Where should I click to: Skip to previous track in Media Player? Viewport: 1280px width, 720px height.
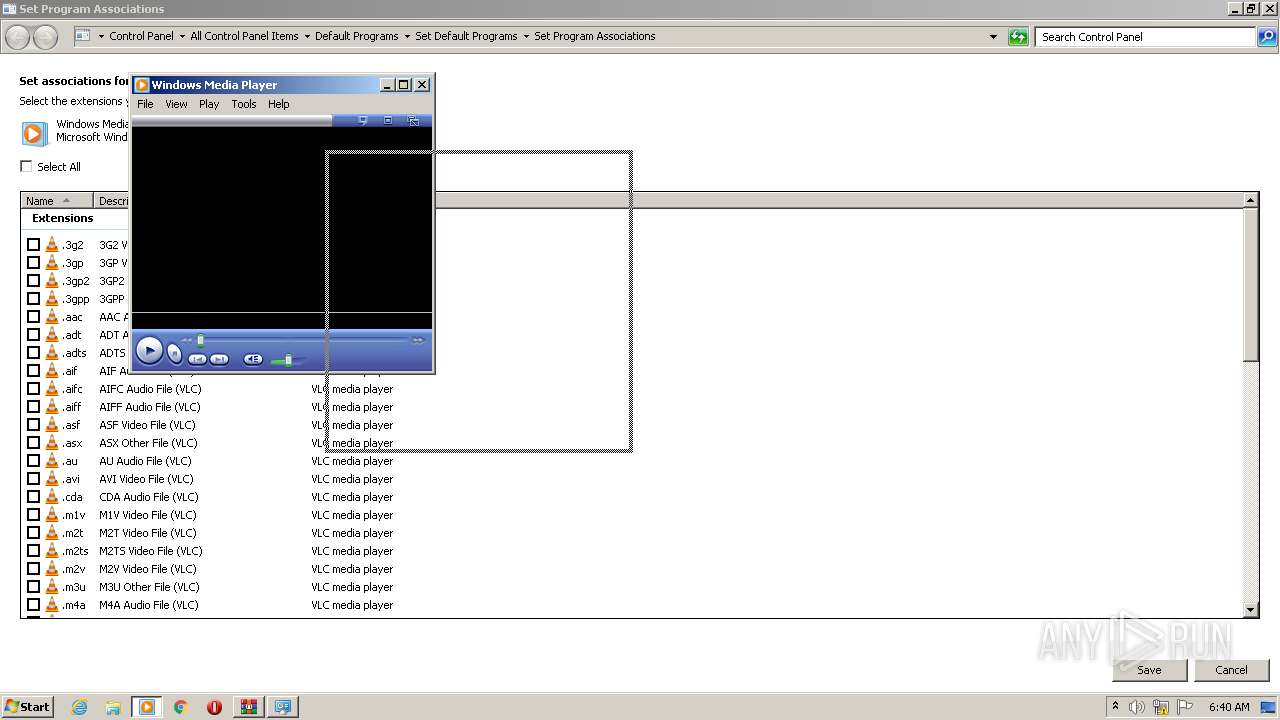point(198,359)
